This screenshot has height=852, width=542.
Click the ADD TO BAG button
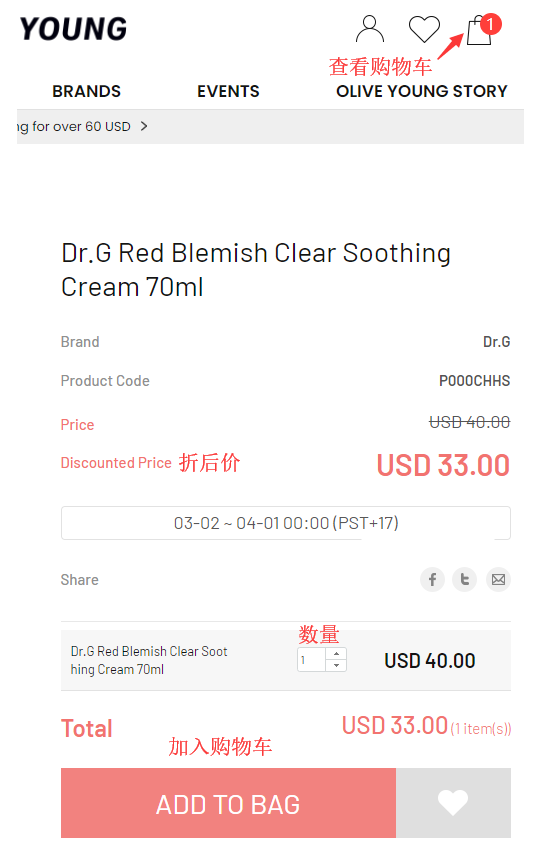pos(228,803)
